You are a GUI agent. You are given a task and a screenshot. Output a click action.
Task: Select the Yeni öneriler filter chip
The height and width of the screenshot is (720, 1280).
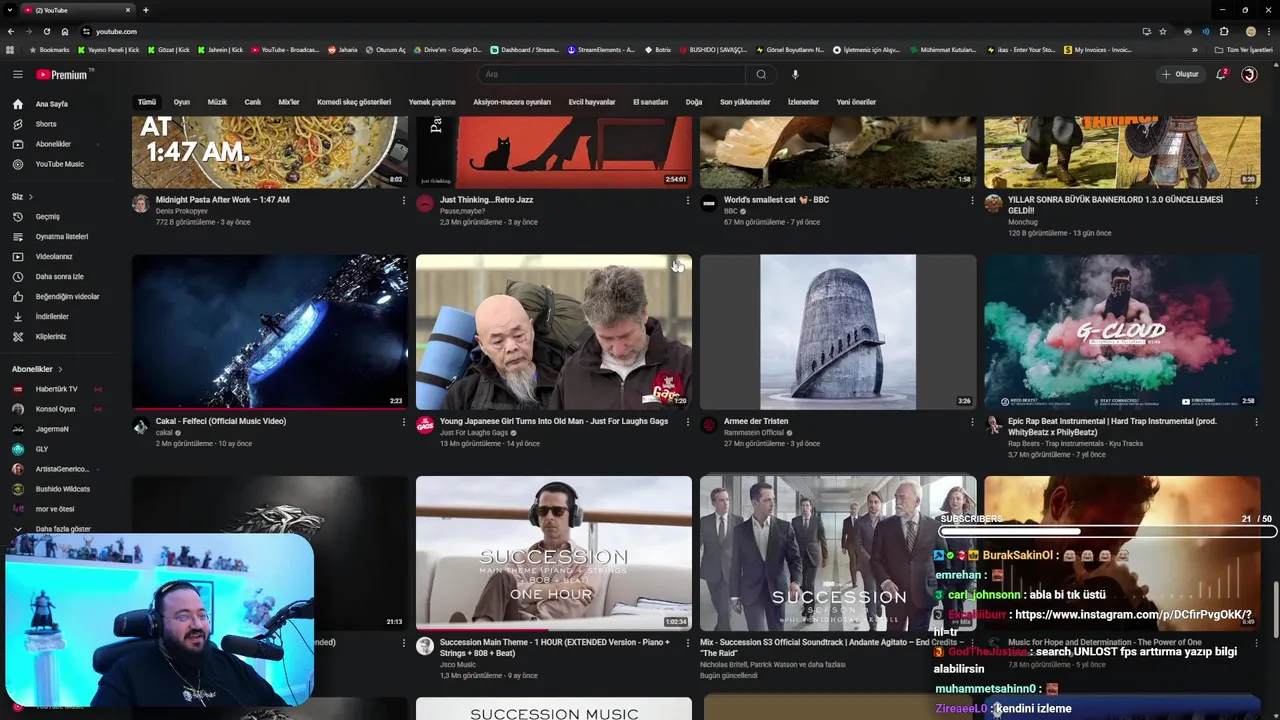(856, 102)
